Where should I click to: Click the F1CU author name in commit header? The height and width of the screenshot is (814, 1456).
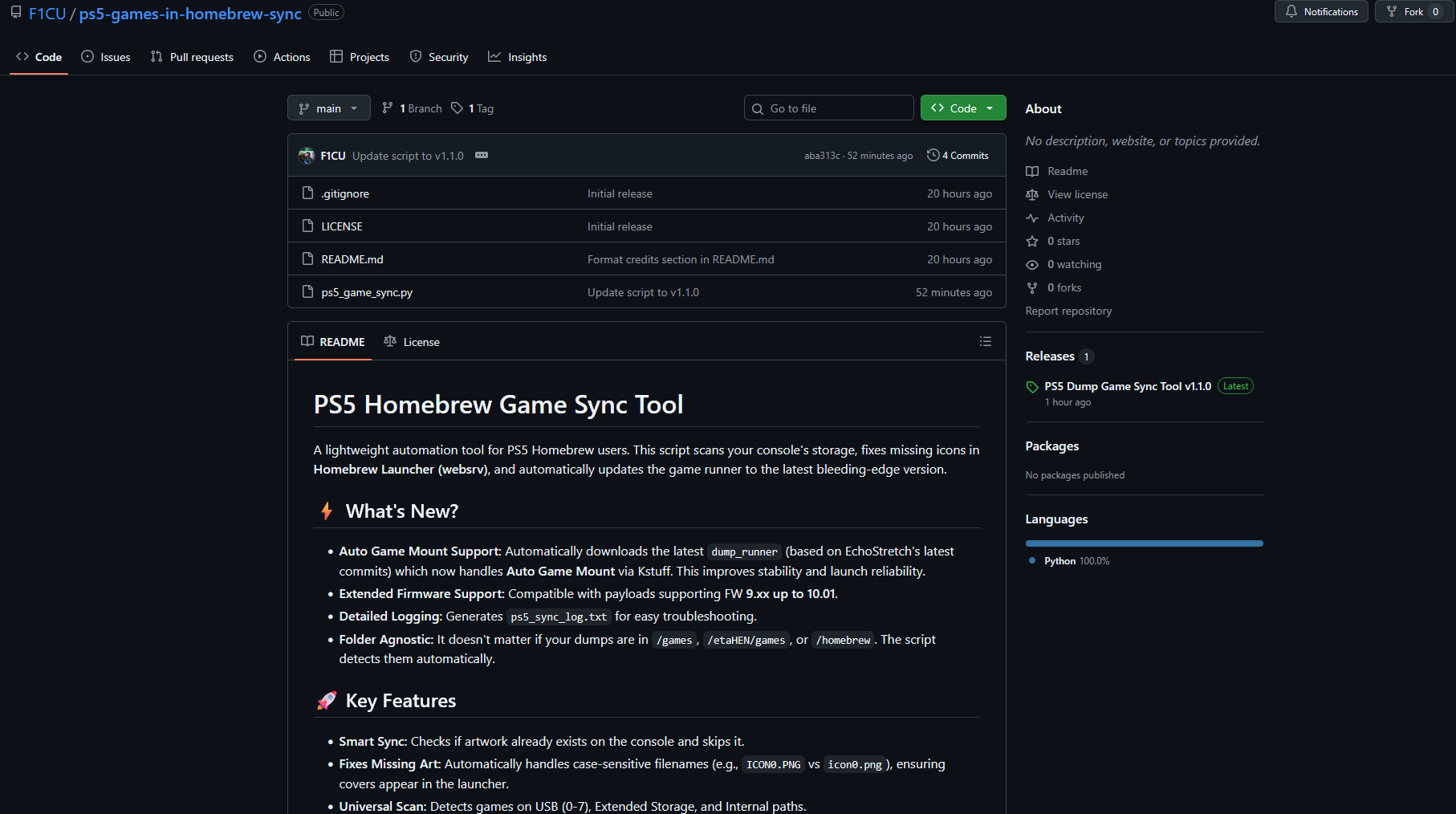coord(333,156)
